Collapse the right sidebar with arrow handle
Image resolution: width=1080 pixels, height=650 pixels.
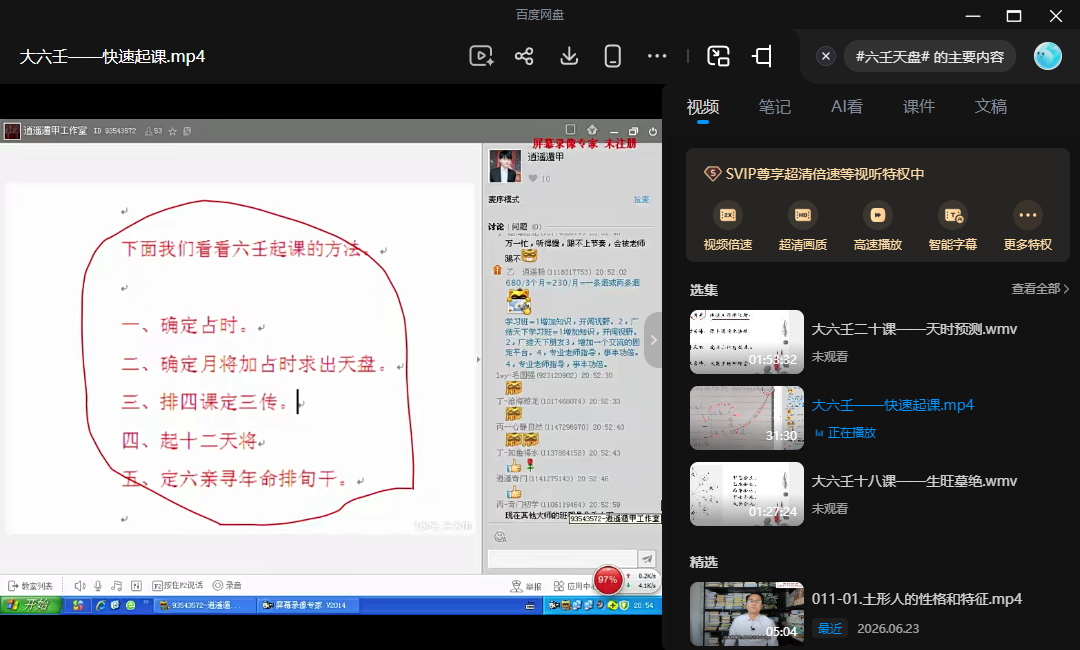coord(654,339)
